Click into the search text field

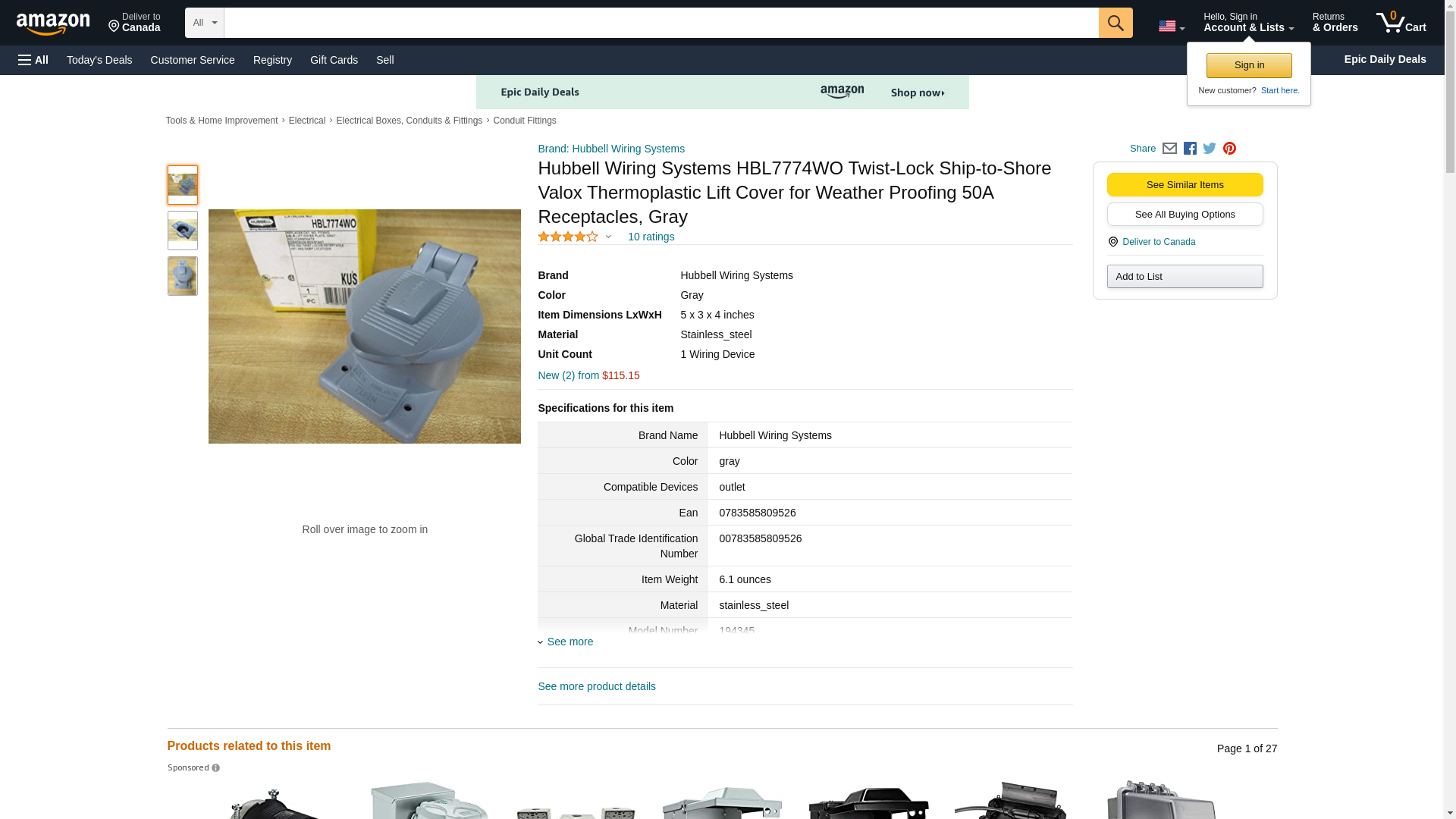pos(660,23)
